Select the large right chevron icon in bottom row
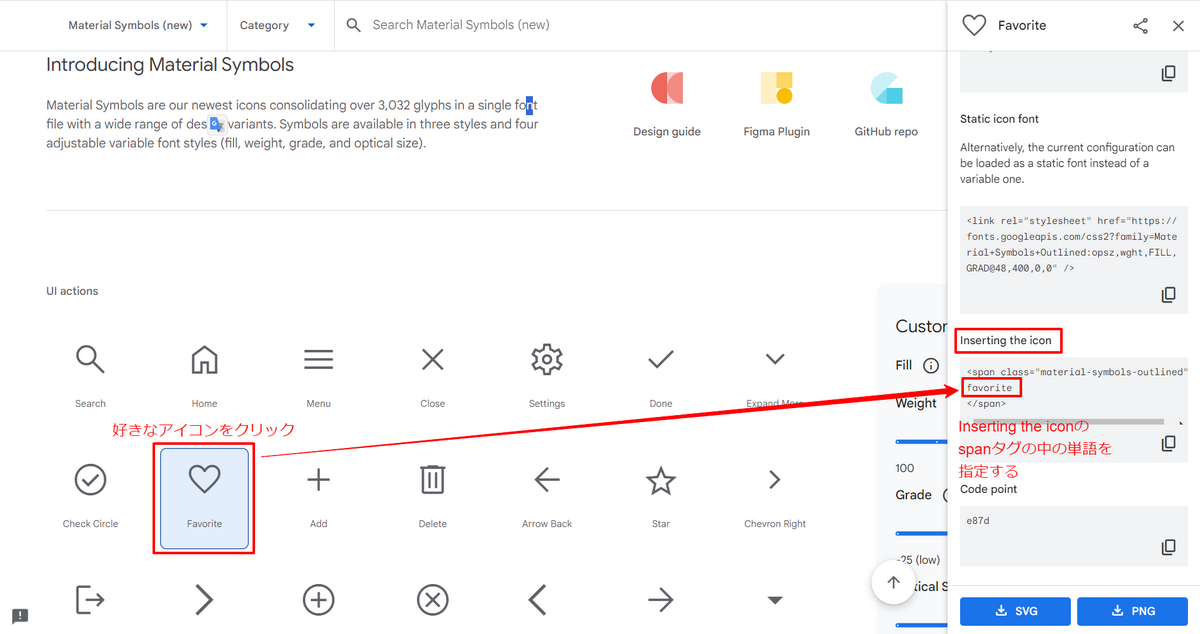The height and width of the screenshot is (634, 1200). click(x=204, y=600)
